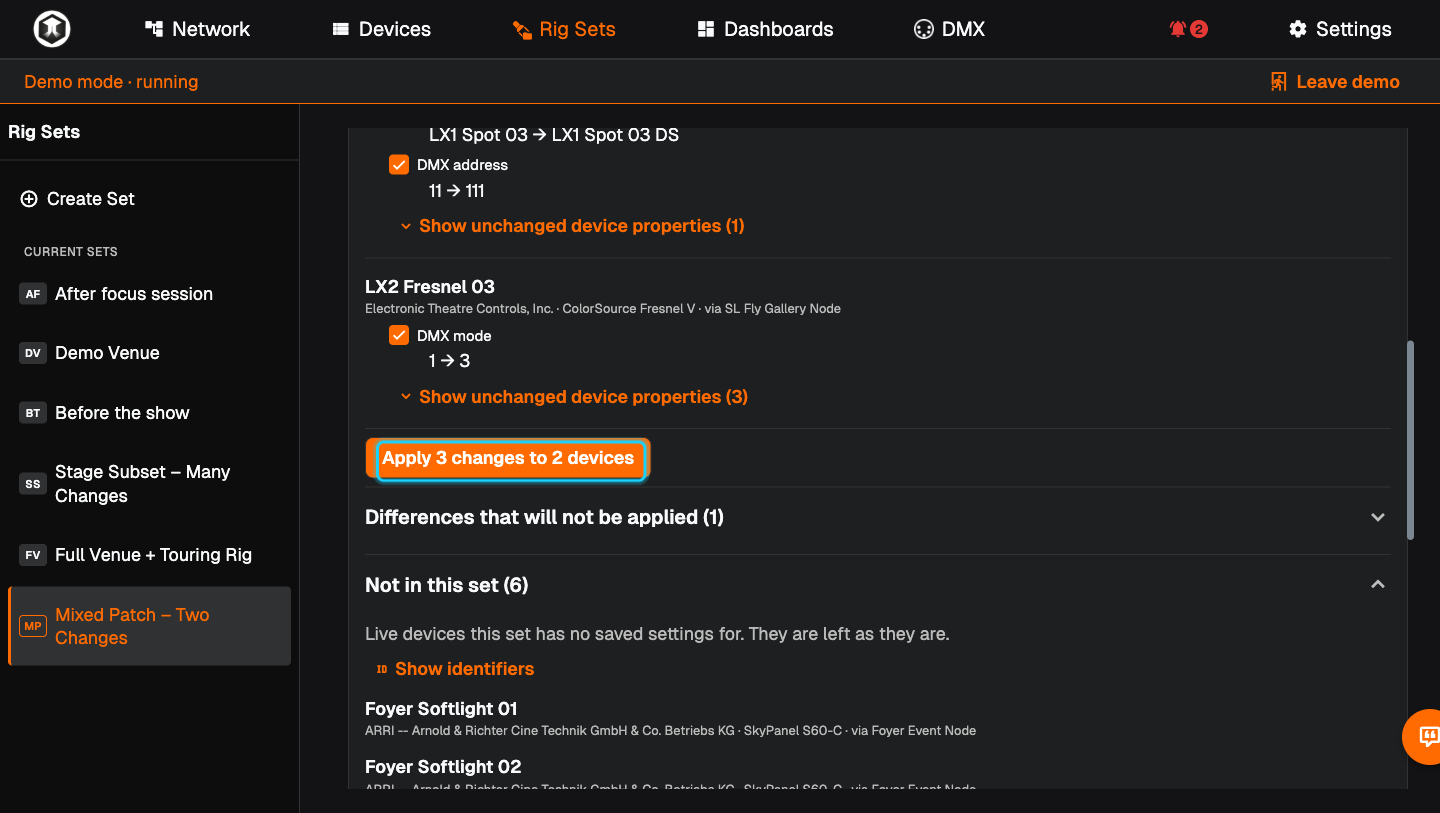
Task: Click the DMX connector icon
Action: tap(923, 29)
